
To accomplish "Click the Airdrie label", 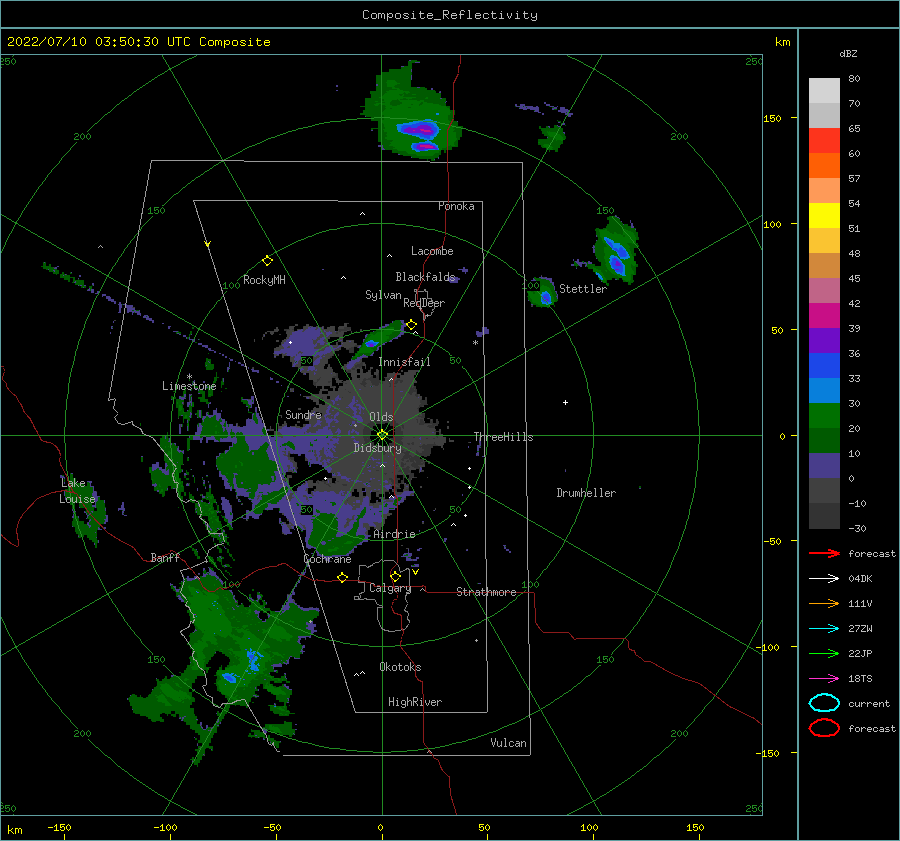I will [x=394, y=534].
